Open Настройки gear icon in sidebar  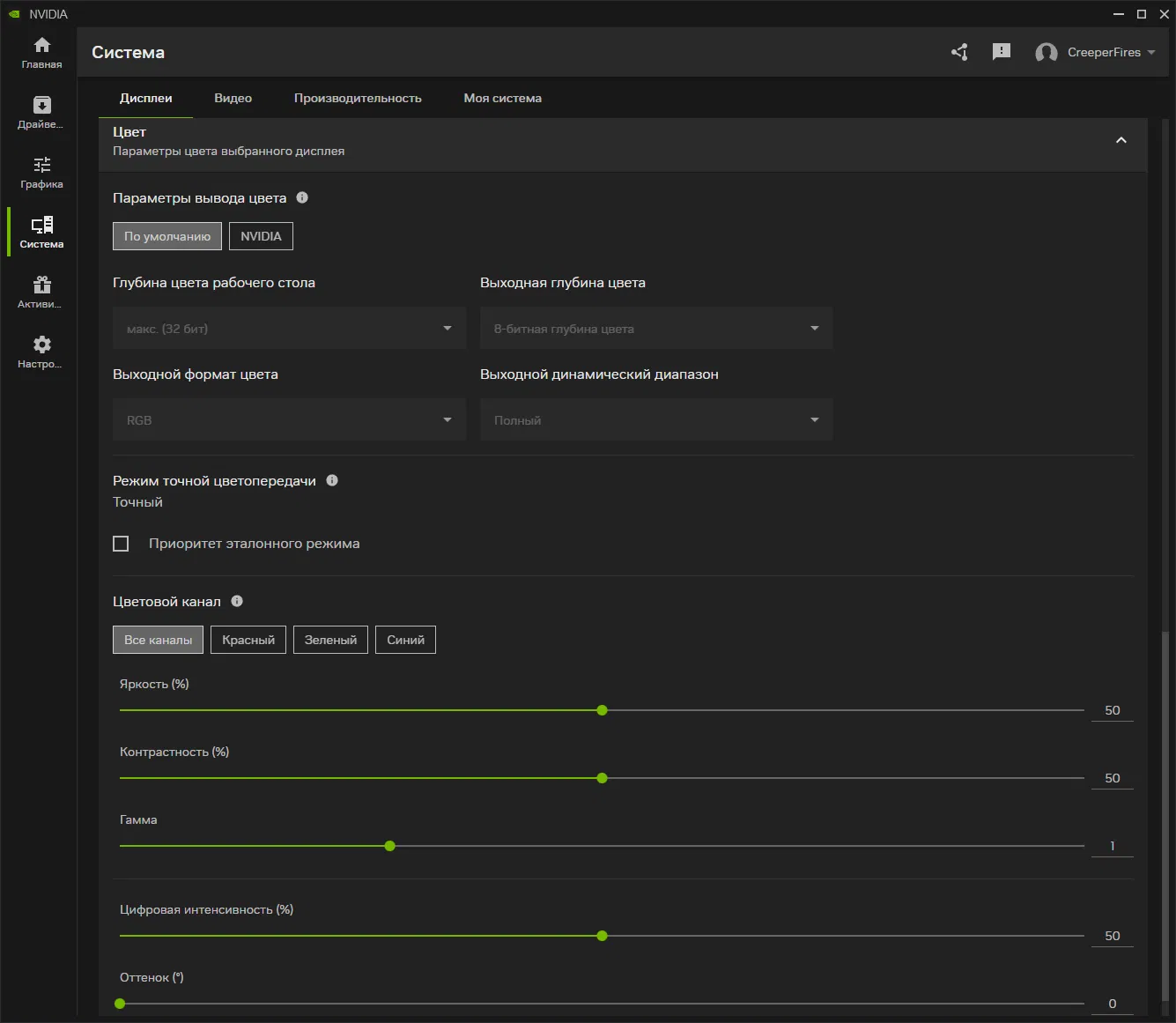[41, 352]
